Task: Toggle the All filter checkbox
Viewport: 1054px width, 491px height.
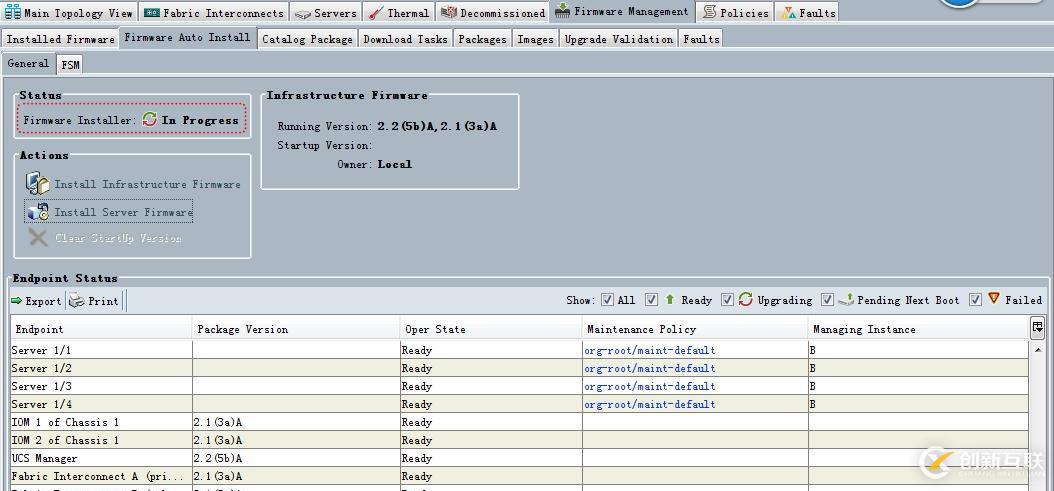Action: click(607, 300)
